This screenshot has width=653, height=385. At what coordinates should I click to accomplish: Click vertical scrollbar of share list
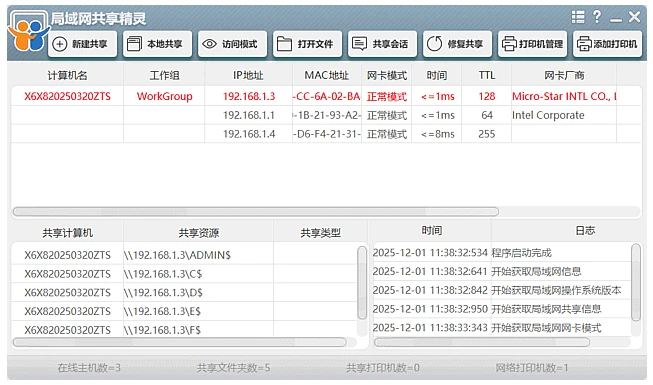pyautogui.click(x=362, y=283)
